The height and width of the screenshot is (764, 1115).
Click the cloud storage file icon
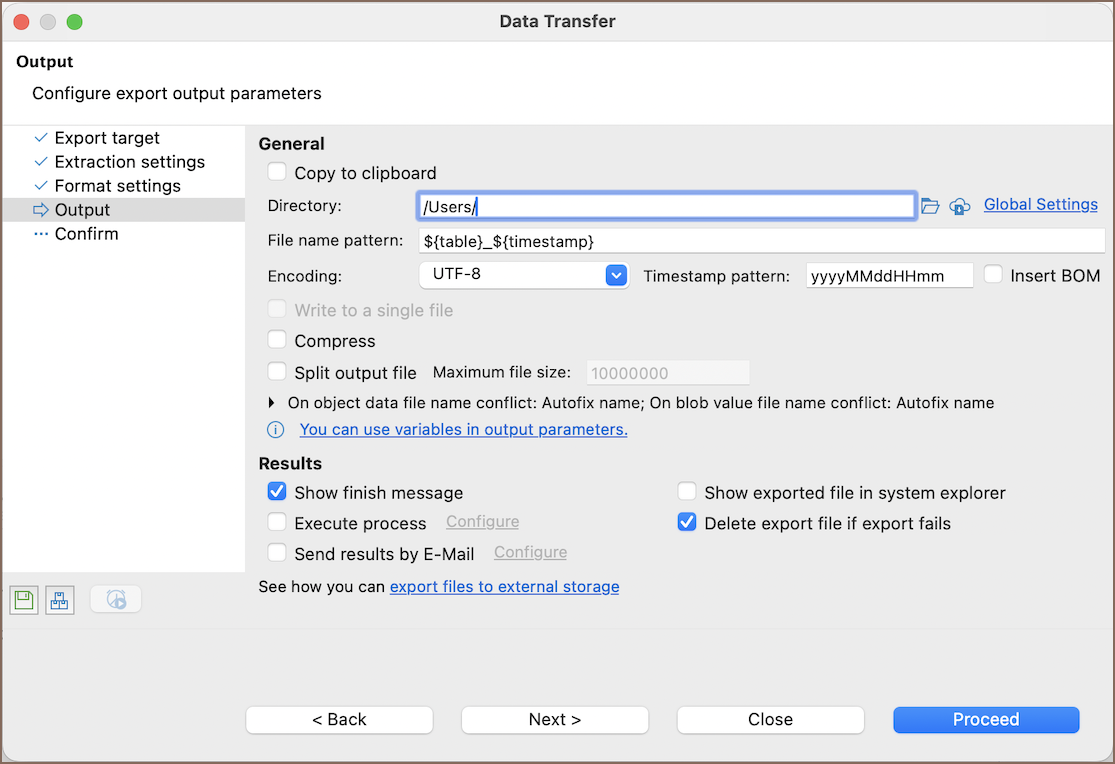959,206
